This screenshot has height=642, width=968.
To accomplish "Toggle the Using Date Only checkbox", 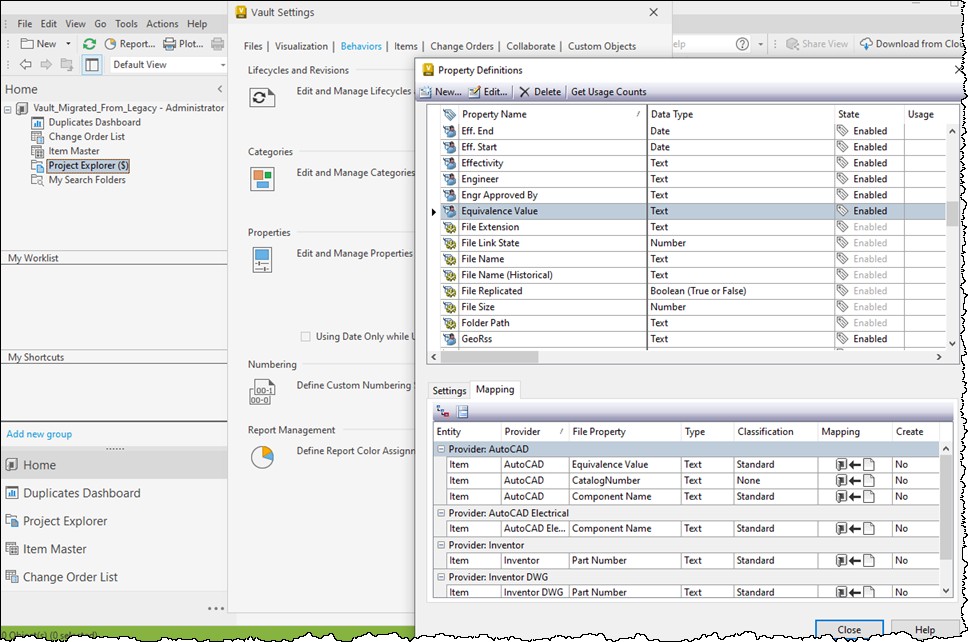I will tap(305, 336).
